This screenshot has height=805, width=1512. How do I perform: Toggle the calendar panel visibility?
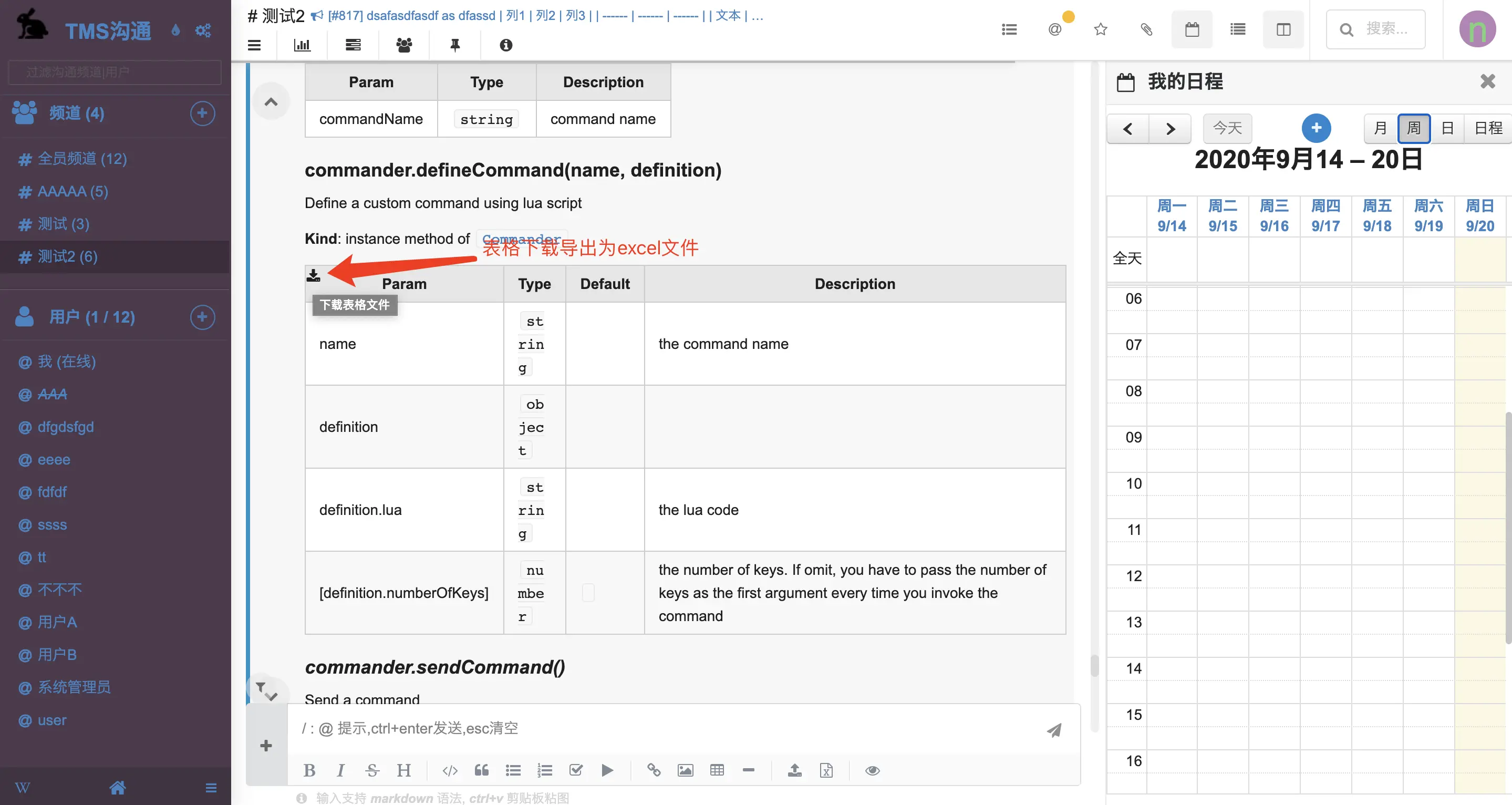pos(1191,29)
